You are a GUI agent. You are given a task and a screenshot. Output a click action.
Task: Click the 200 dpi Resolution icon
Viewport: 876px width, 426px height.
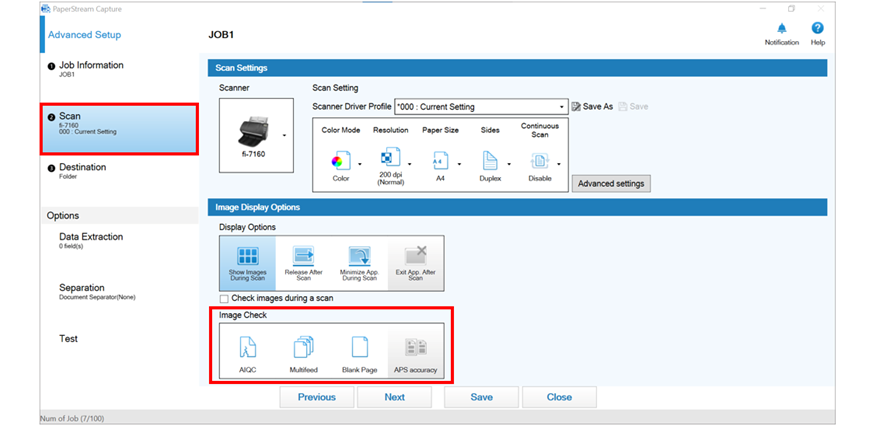pos(390,159)
